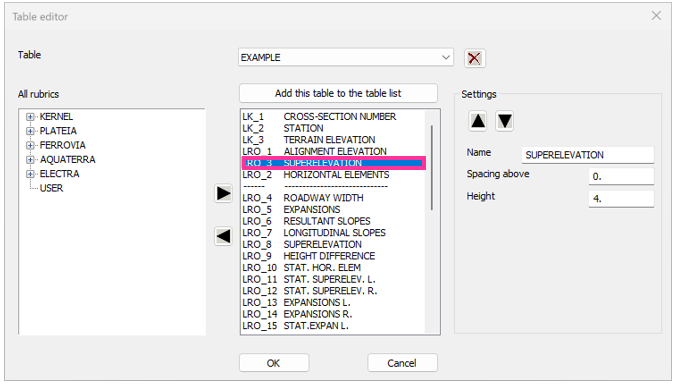The width and height of the screenshot is (676, 384).
Task: Click the Height input field
Action: [x=621, y=199]
